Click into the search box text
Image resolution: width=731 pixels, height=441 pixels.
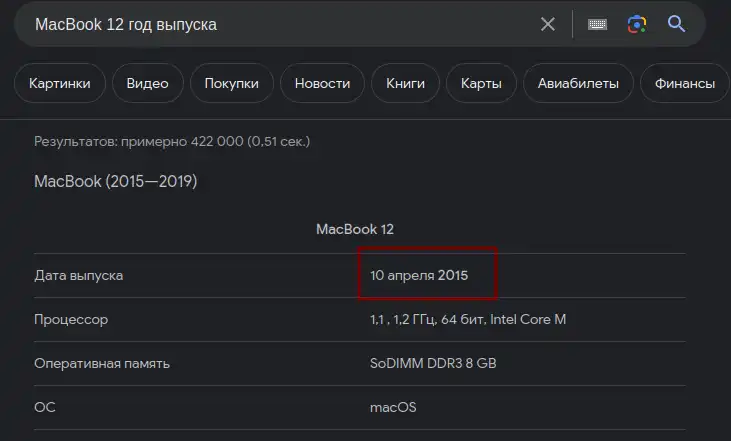126,24
